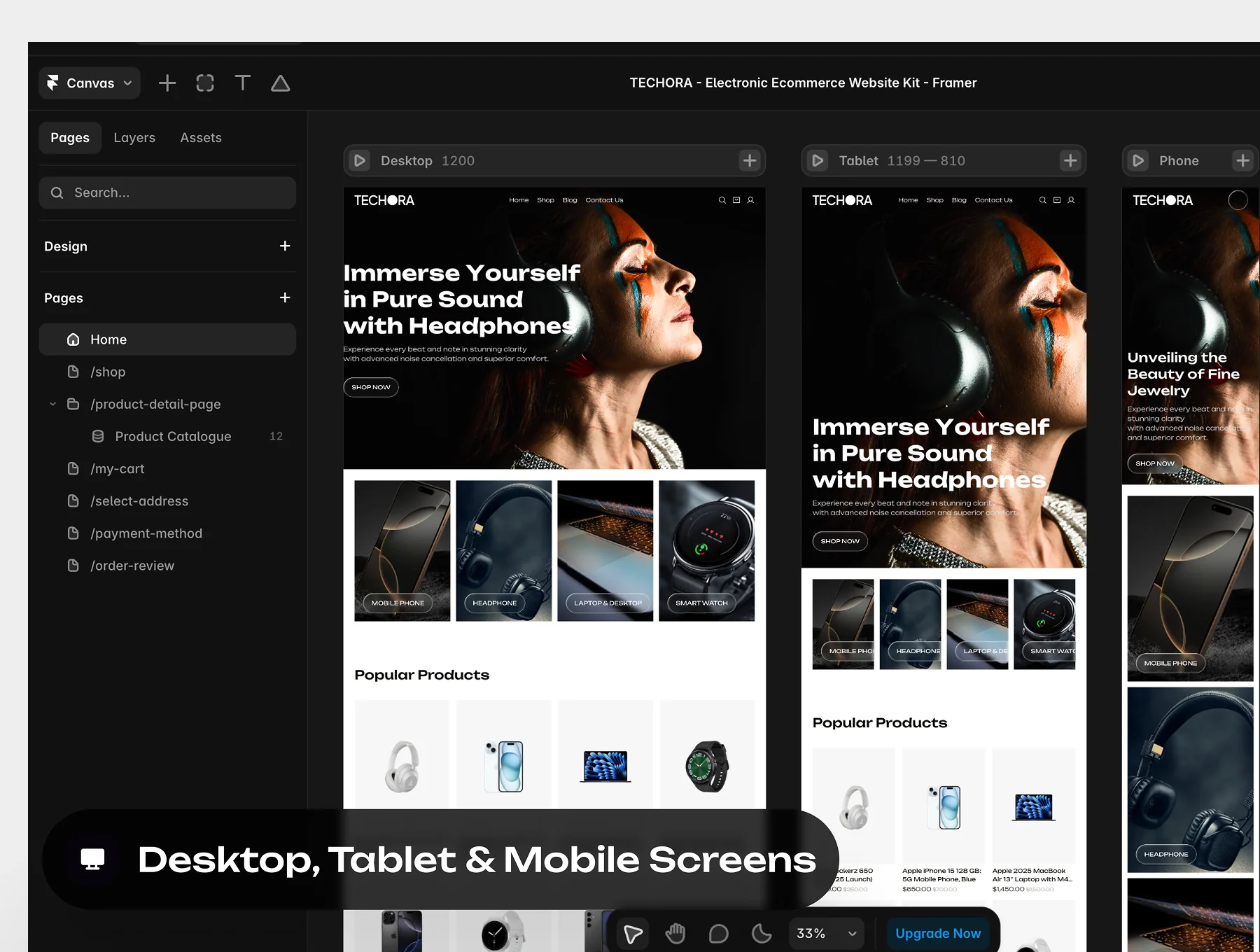The width and height of the screenshot is (1260, 952).
Task: Preview the Phone breakpoint with play icon
Action: coord(1138,161)
